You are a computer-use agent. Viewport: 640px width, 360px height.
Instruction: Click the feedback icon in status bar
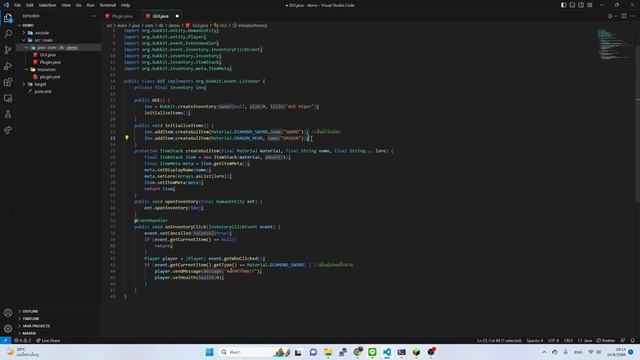coord(623,340)
